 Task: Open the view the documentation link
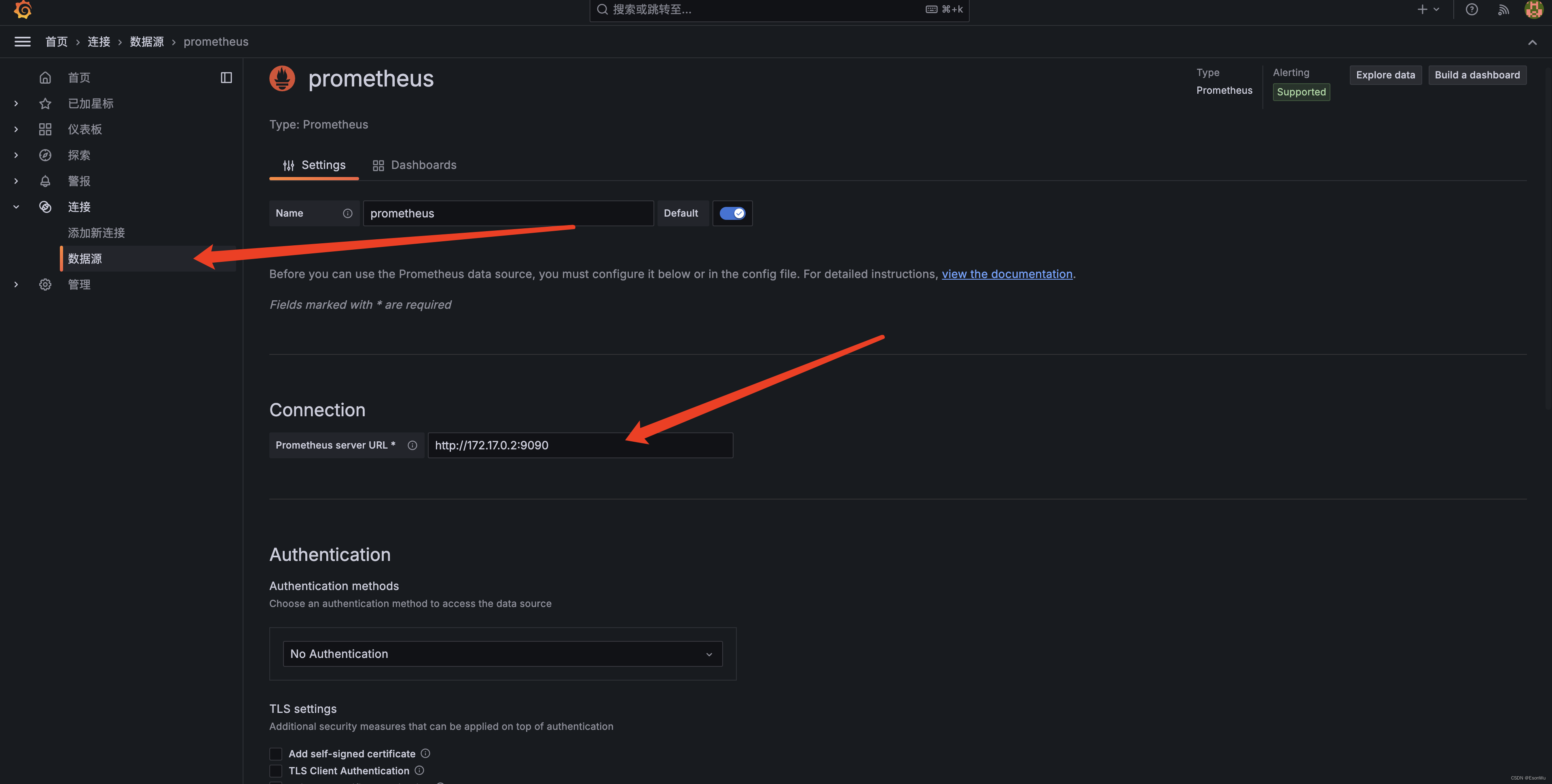tap(1007, 274)
